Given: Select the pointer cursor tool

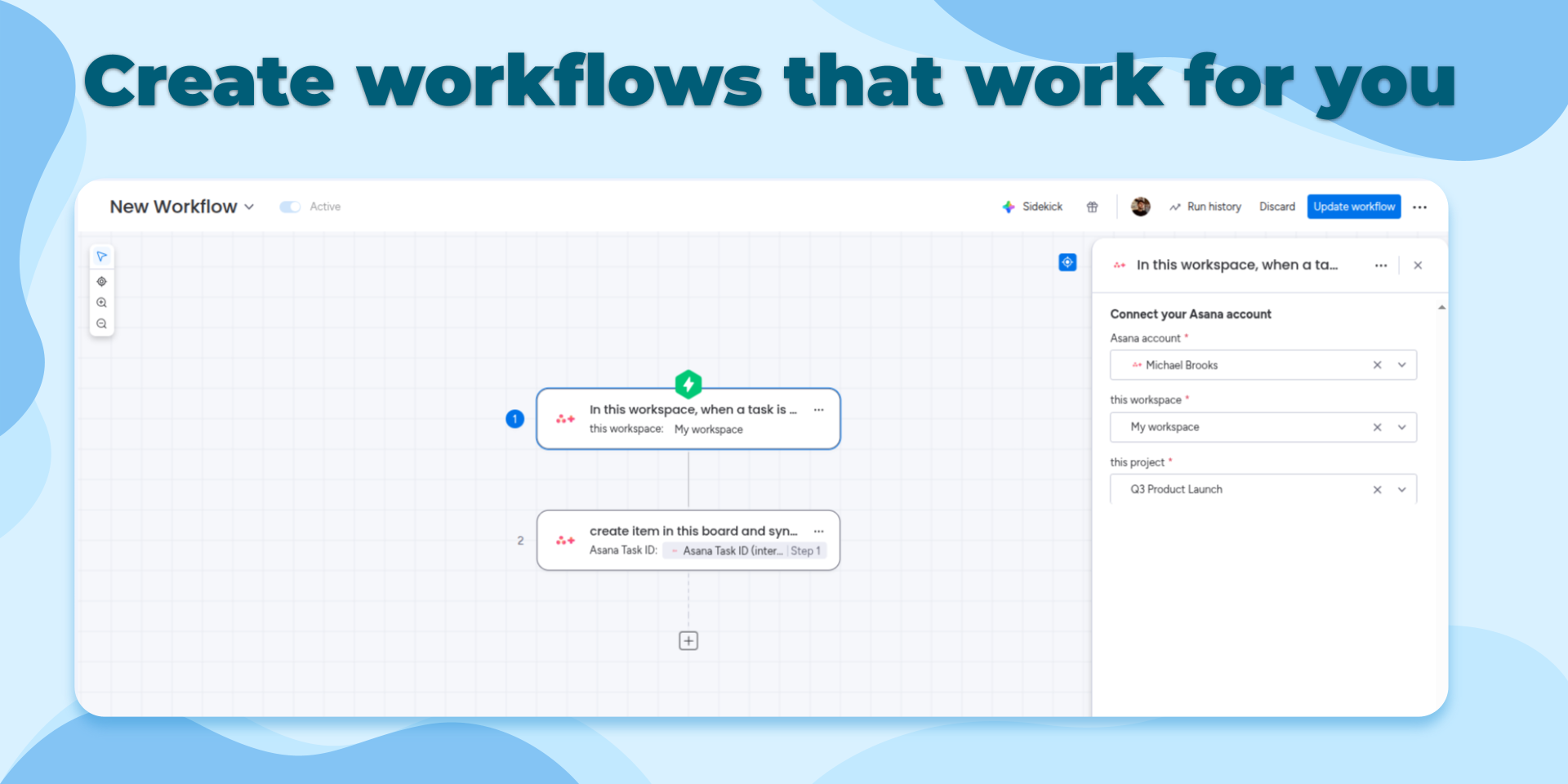Looking at the screenshot, I should [x=101, y=256].
